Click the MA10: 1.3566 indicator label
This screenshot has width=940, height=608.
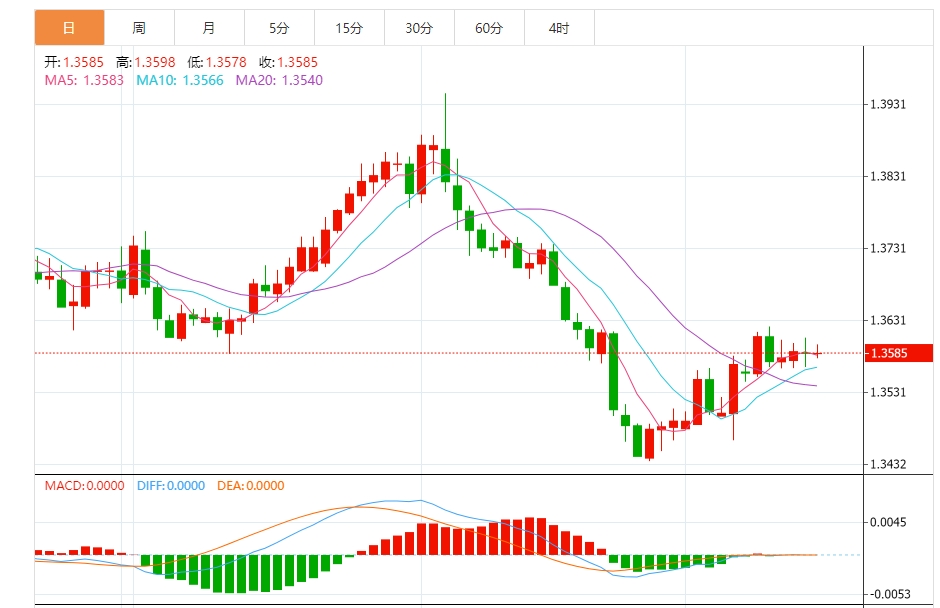pos(180,80)
